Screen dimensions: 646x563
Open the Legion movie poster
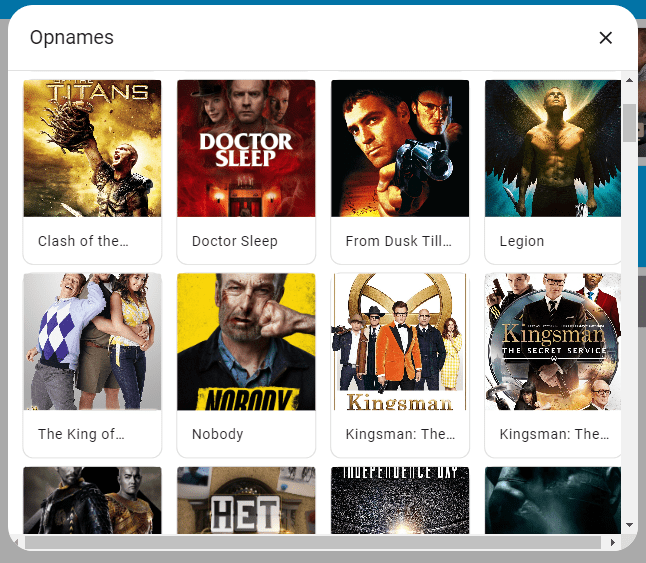click(x=553, y=148)
